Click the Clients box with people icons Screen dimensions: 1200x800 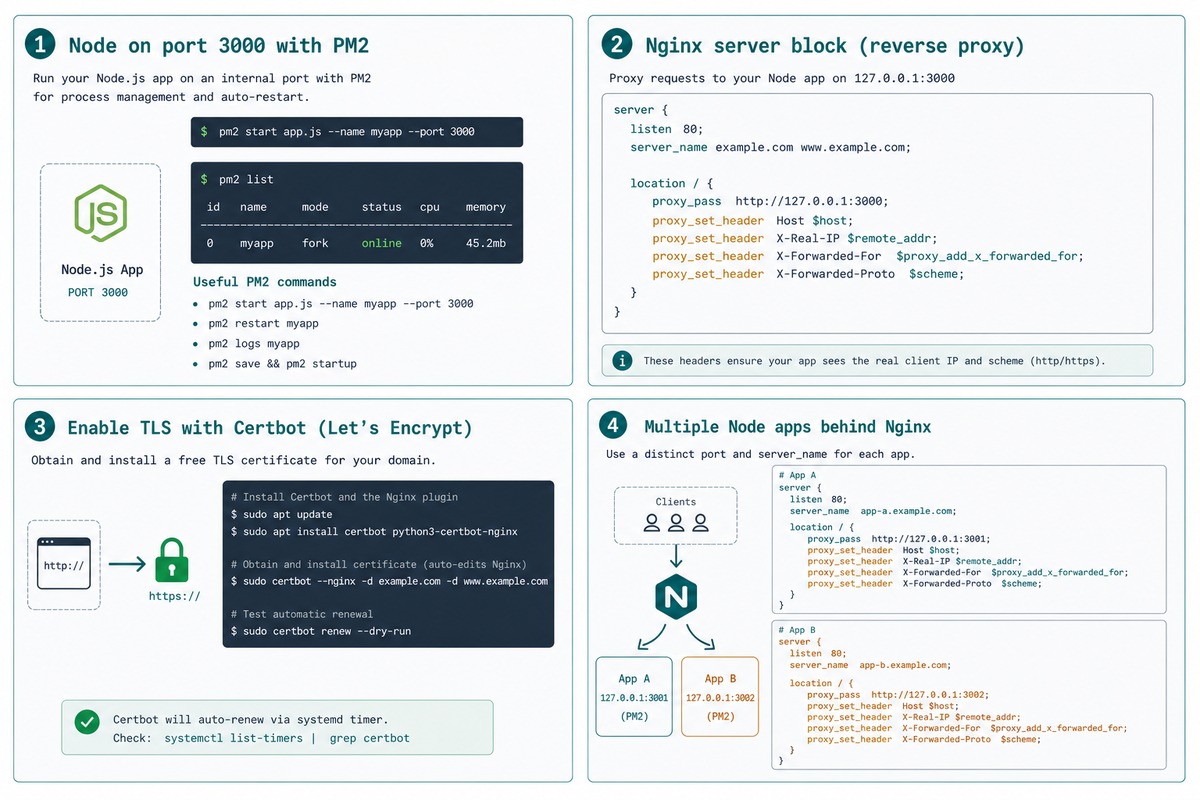(x=676, y=515)
